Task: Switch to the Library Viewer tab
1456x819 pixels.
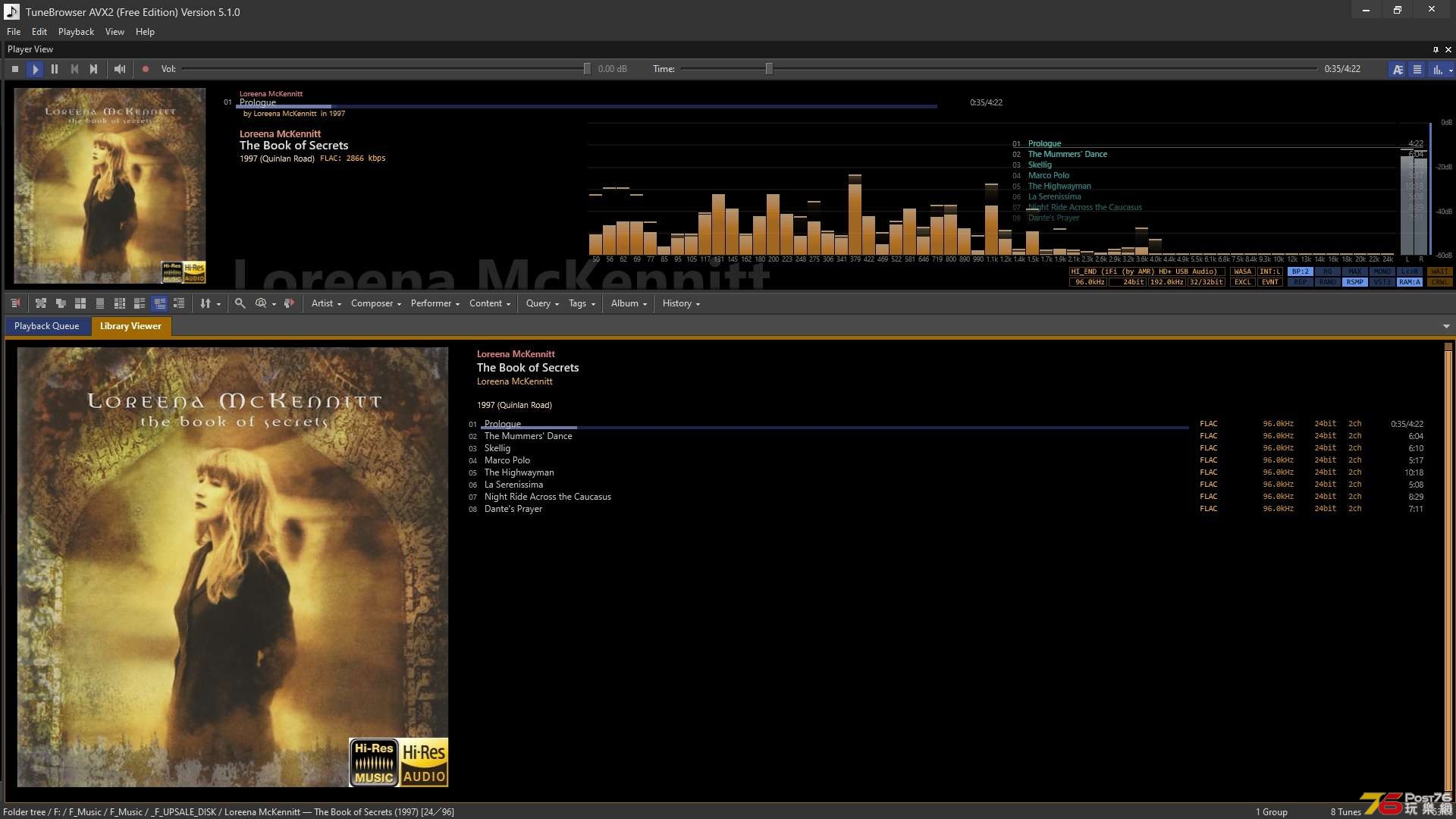Action: [x=130, y=326]
